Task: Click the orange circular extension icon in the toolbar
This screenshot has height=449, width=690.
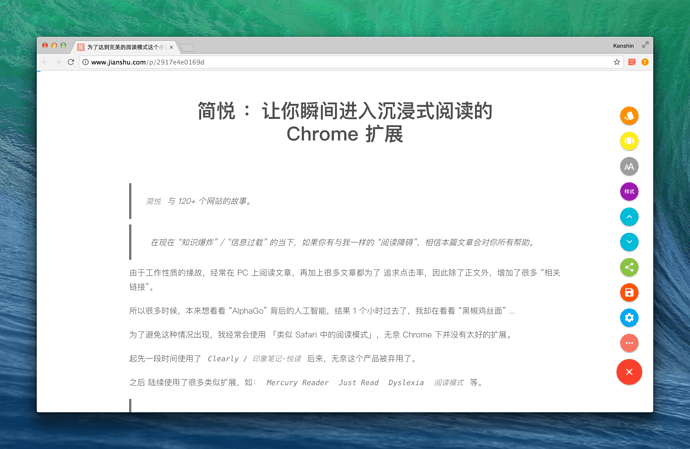Action: point(645,62)
